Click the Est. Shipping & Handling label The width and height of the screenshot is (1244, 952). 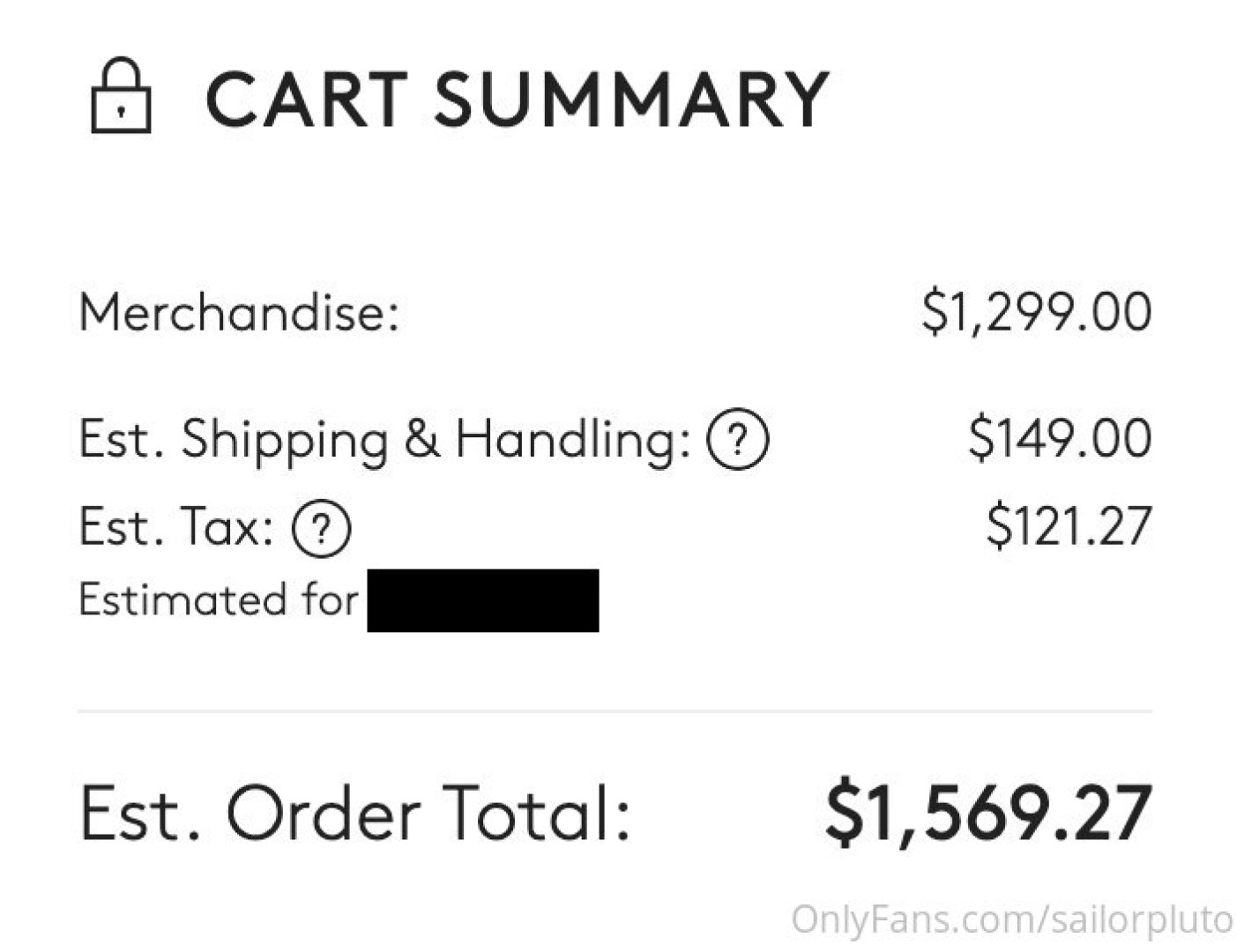(384, 439)
